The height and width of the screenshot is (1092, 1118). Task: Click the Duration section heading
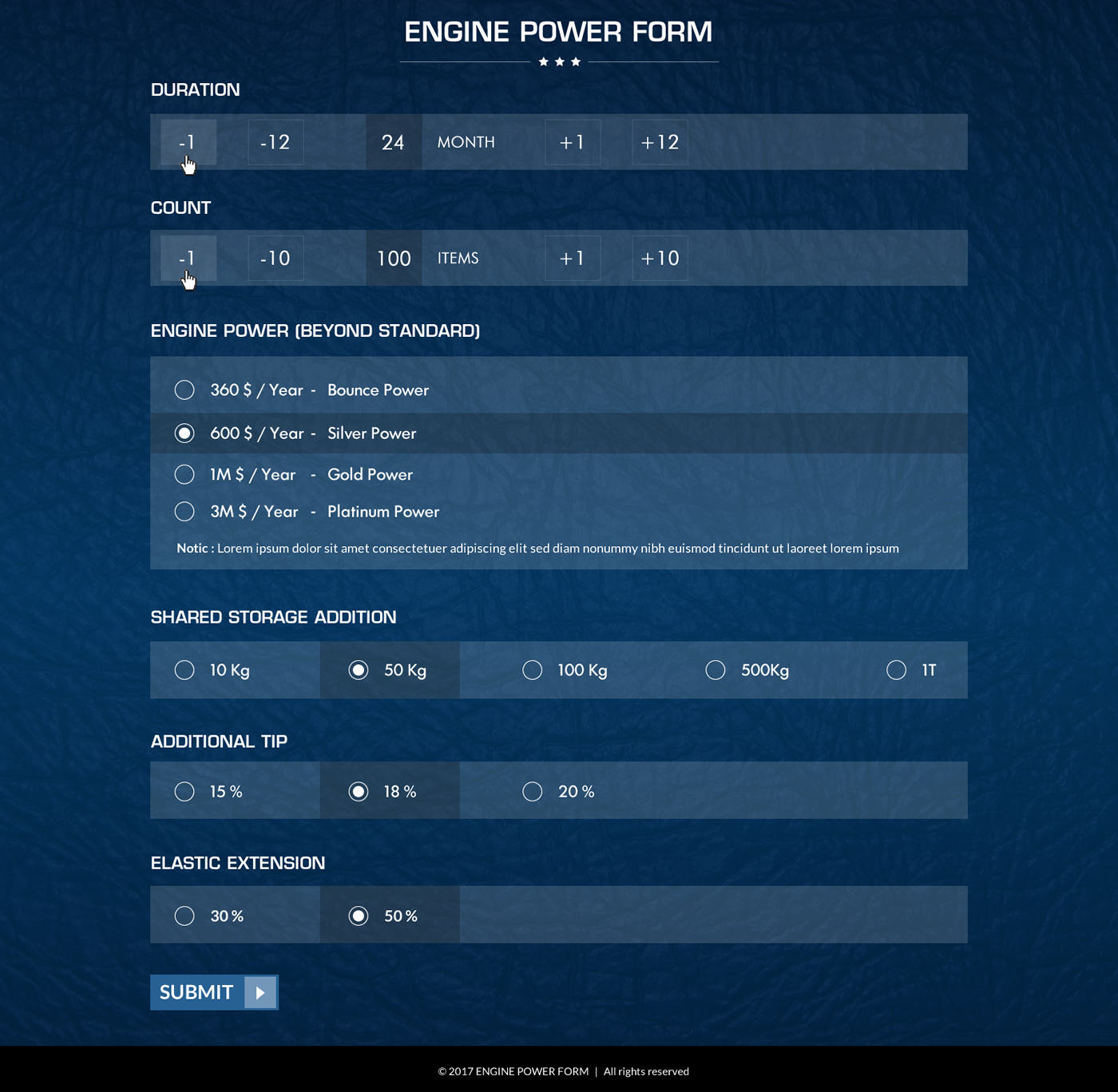pos(195,89)
